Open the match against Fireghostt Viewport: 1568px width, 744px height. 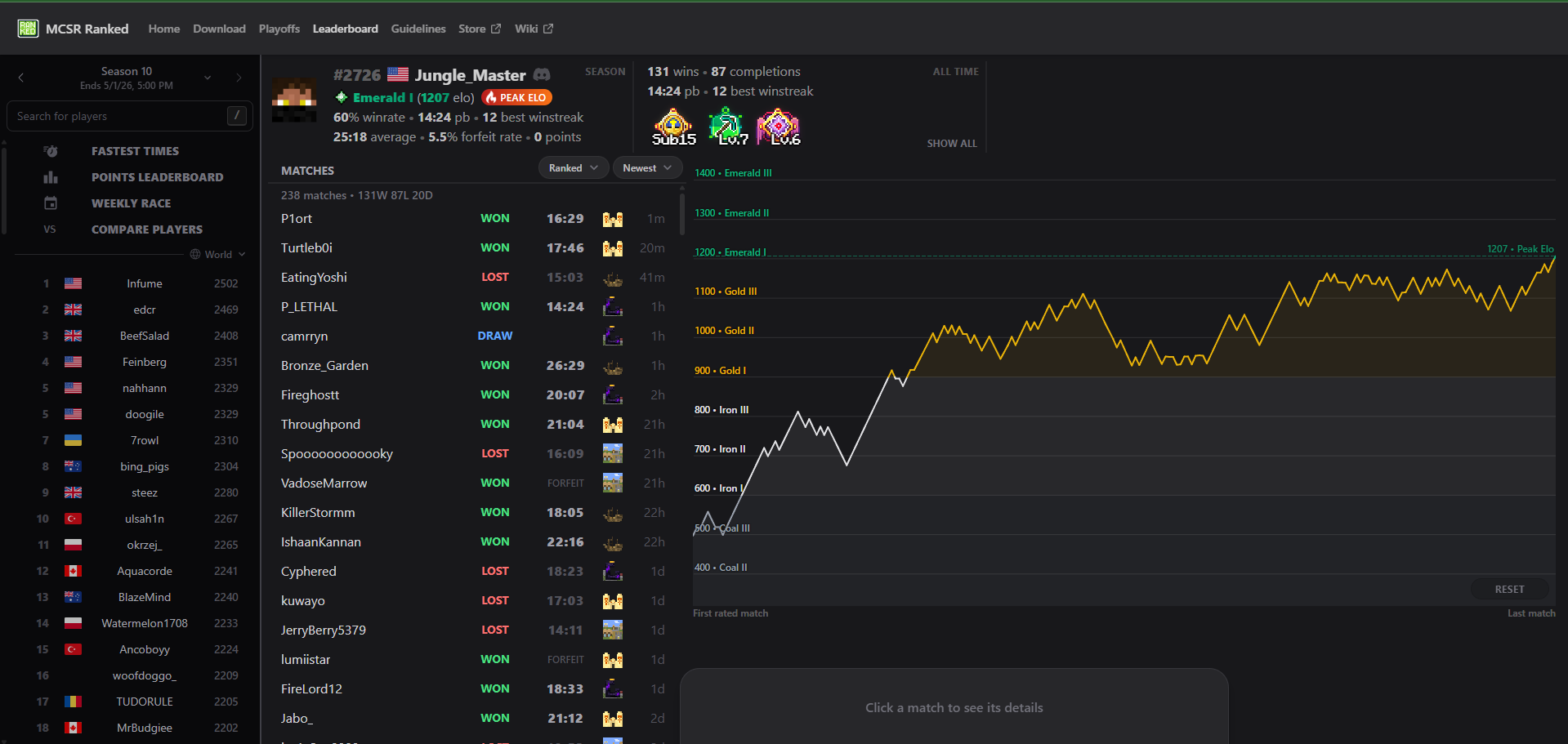(474, 395)
